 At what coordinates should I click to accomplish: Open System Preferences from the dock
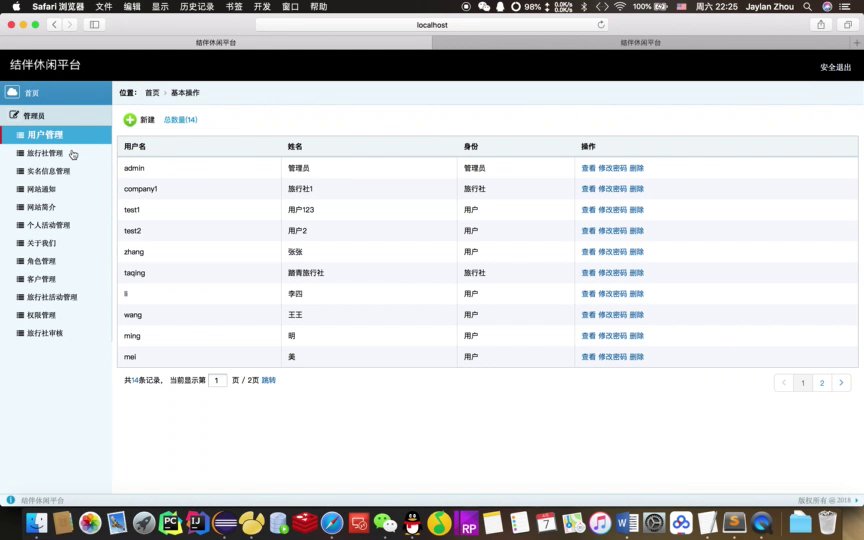tap(654, 523)
